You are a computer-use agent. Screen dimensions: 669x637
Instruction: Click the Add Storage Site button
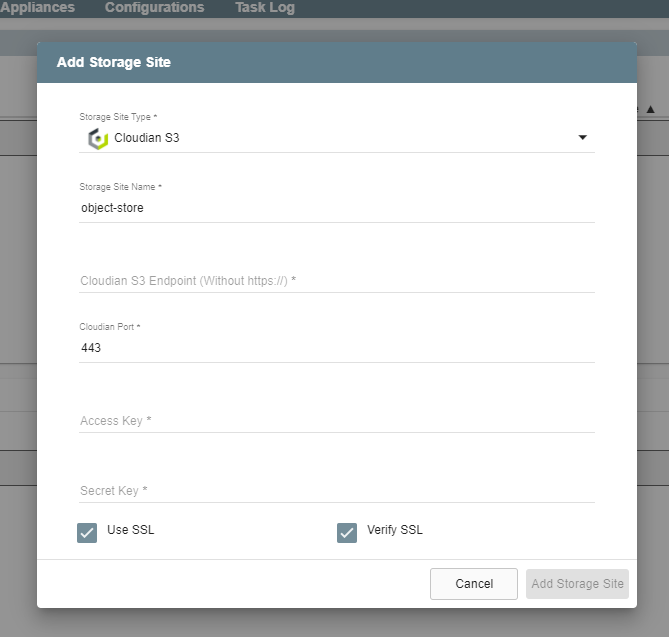[x=577, y=584]
